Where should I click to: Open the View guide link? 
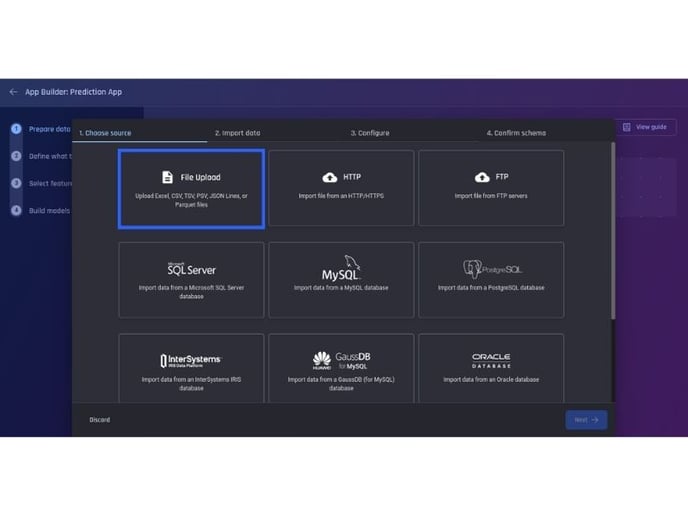[651, 127]
